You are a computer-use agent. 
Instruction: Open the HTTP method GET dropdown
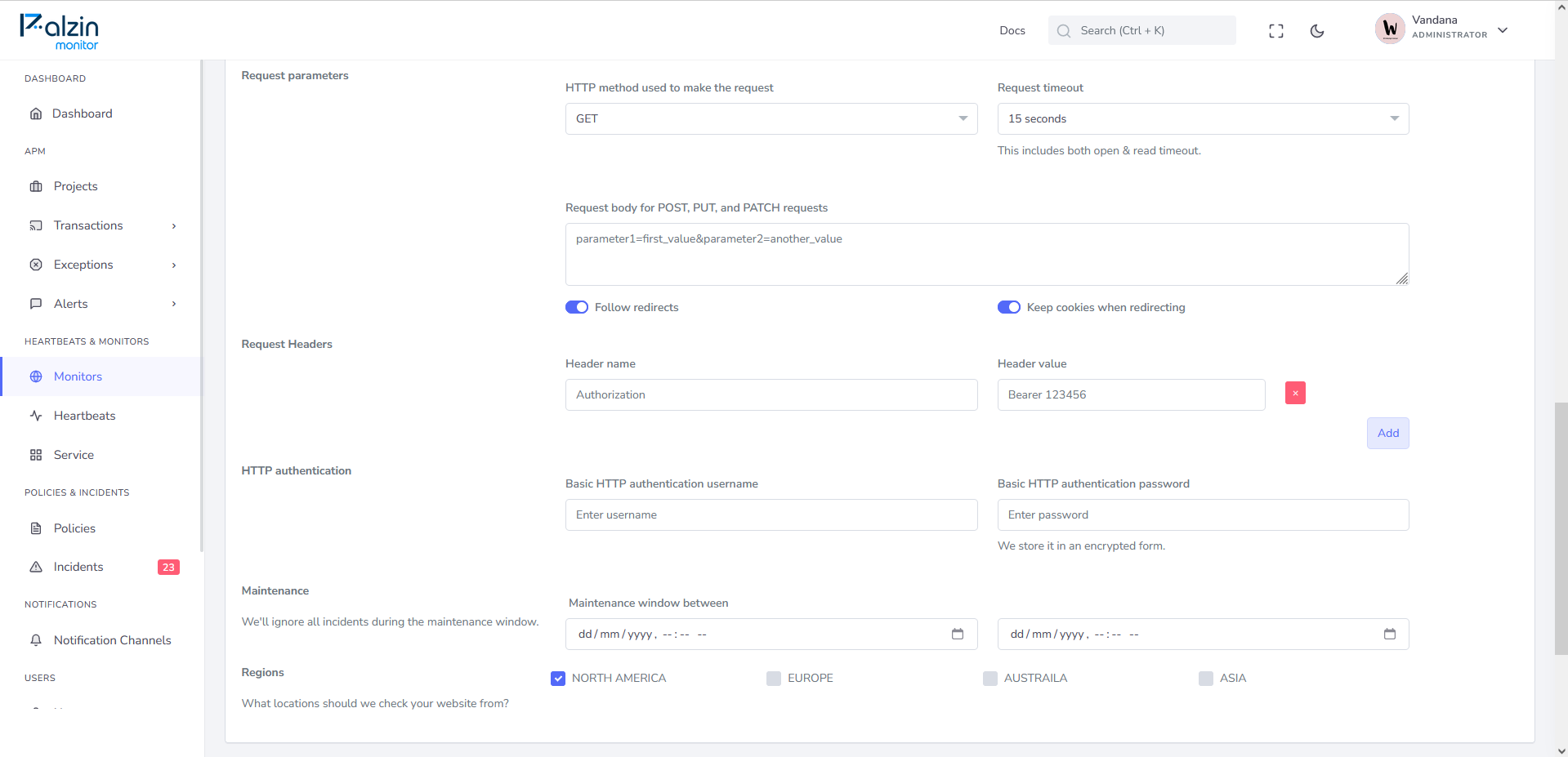[771, 118]
